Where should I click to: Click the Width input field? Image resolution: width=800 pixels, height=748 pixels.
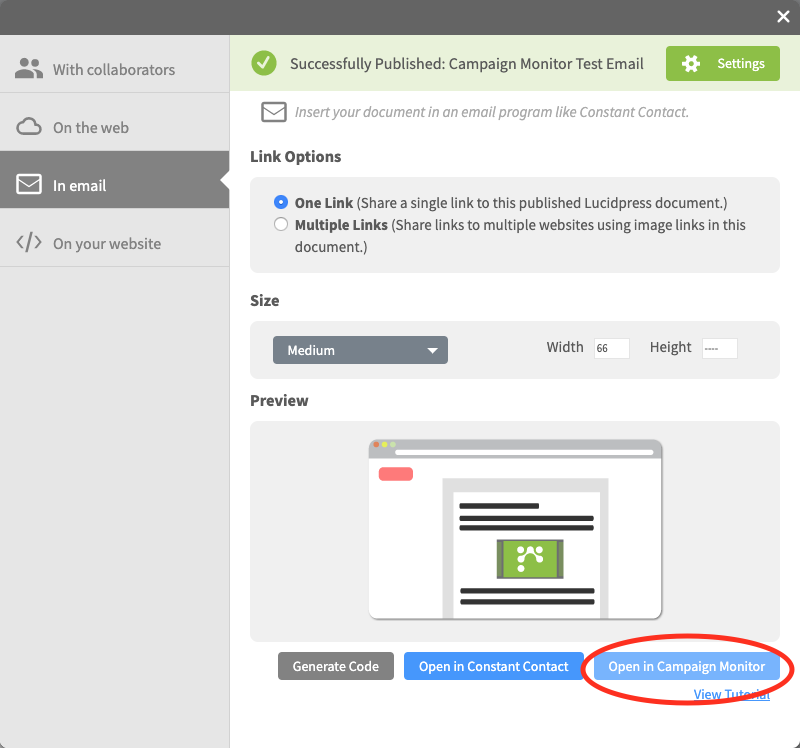[612, 348]
